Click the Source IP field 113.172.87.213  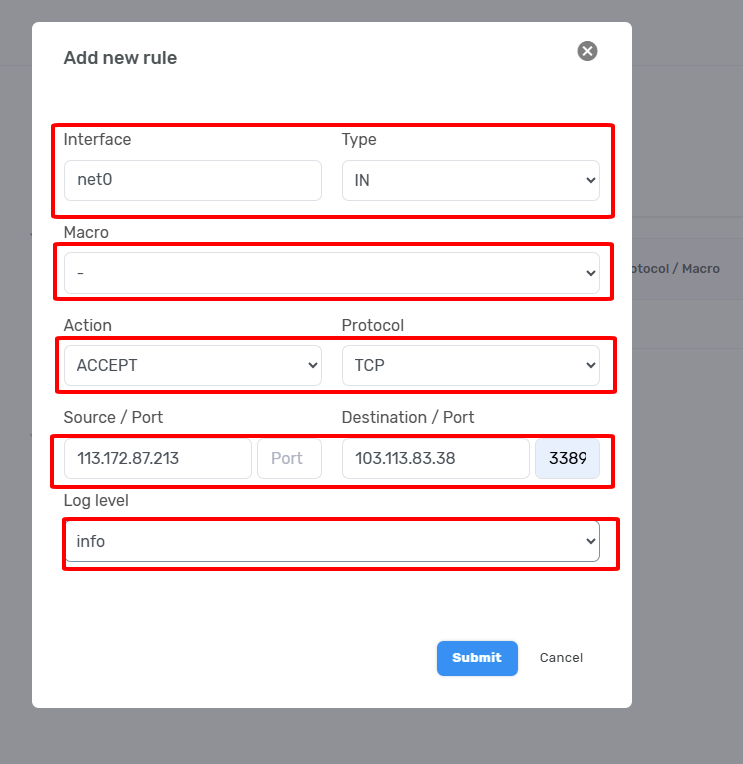[x=157, y=458]
